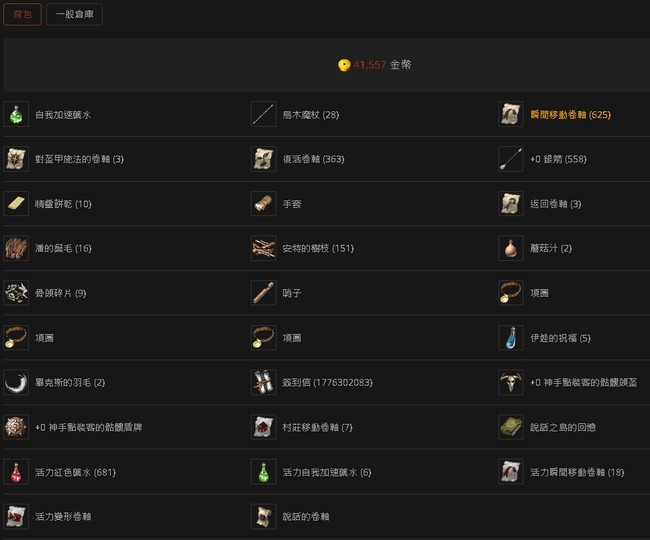Click the 手套 glove icon
Image resolution: width=650 pixels, height=540 pixels.
point(264,203)
